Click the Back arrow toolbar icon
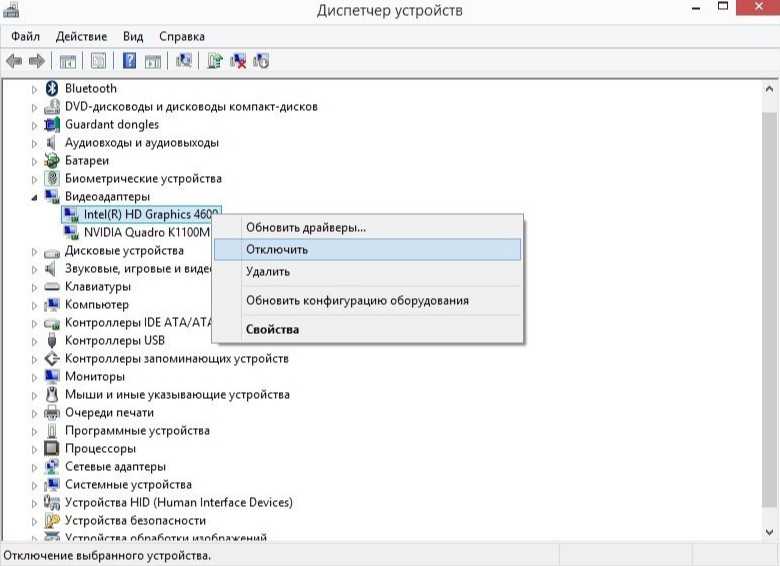780x566 pixels. coord(14,61)
